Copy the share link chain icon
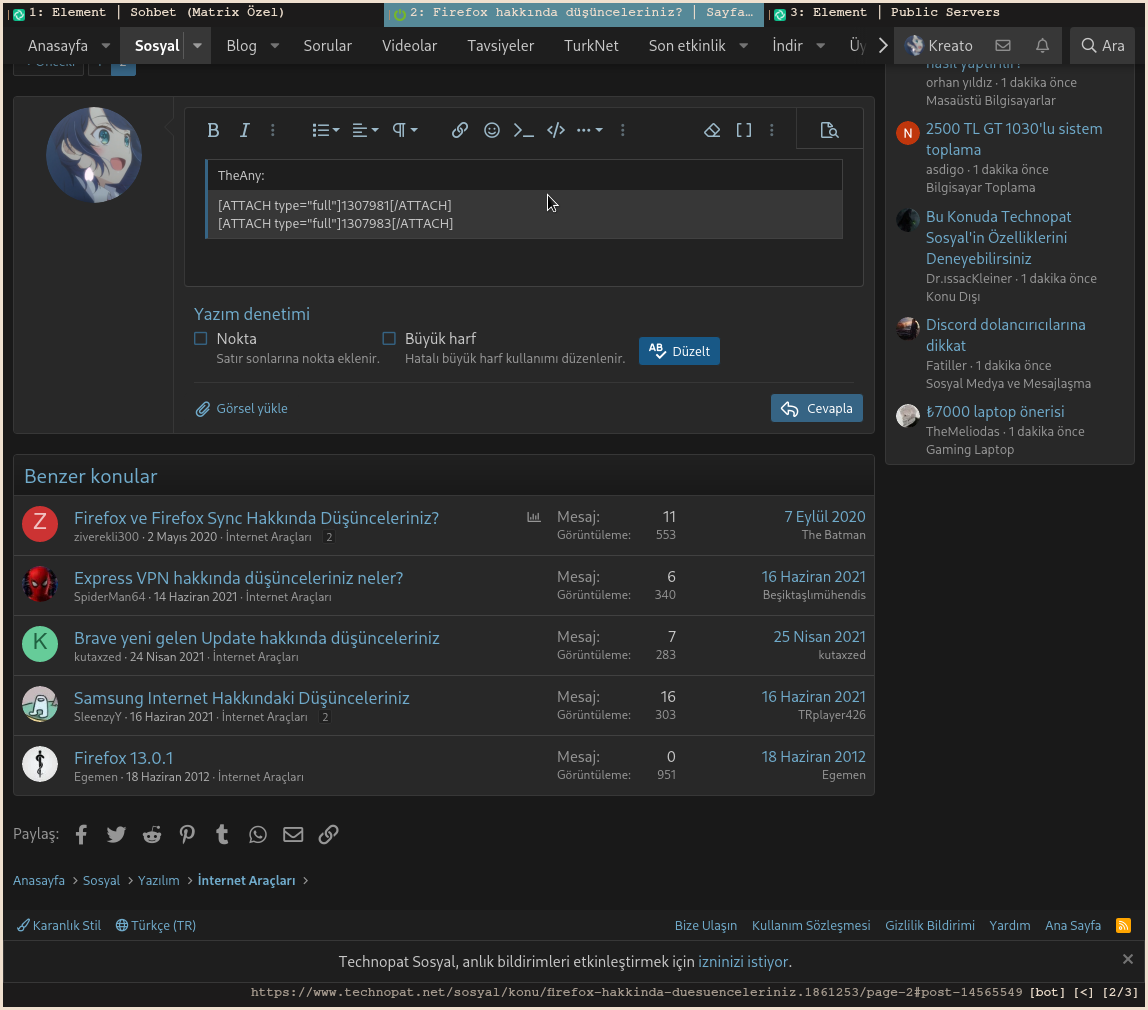The height and width of the screenshot is (1010, 1148). click(x=328, y=834)
